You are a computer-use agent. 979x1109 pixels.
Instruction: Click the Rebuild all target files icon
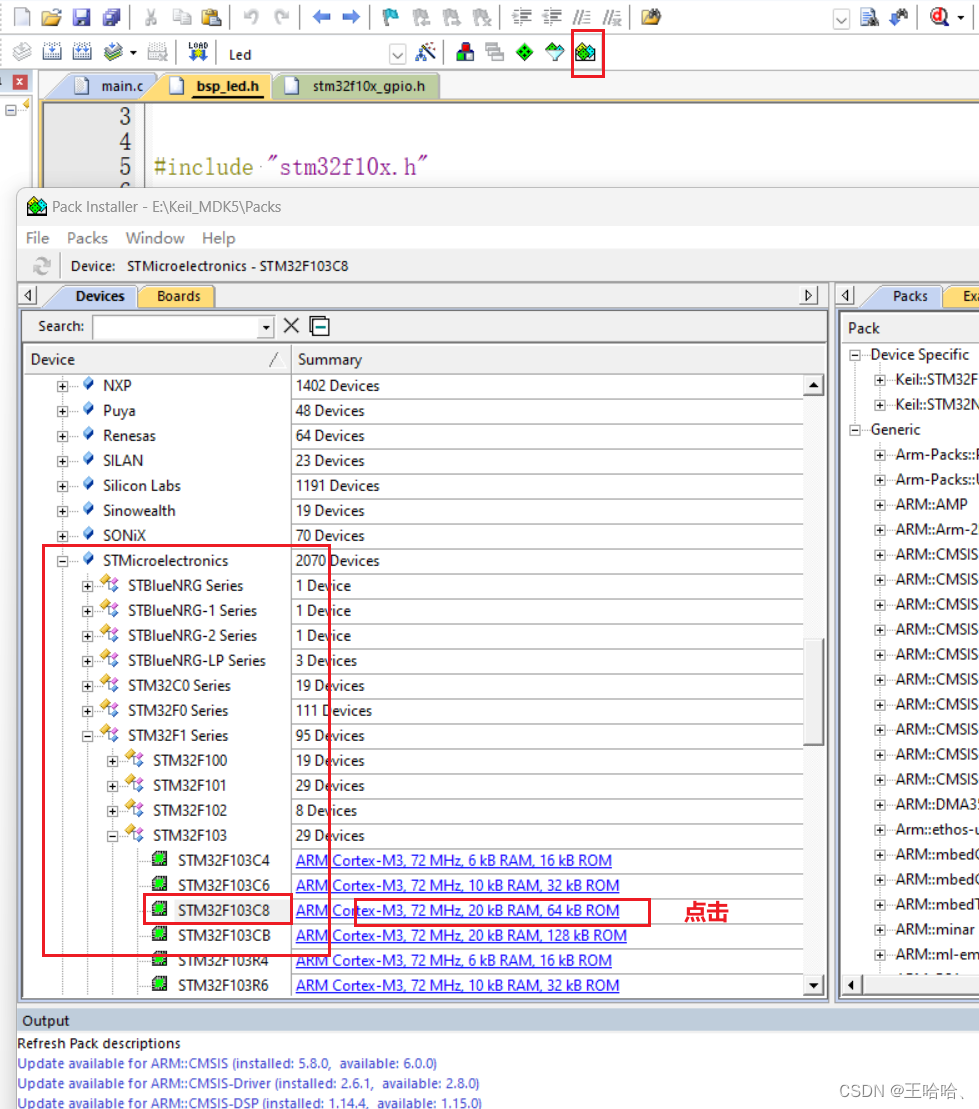pyautogui.click(x=82, y=51)
